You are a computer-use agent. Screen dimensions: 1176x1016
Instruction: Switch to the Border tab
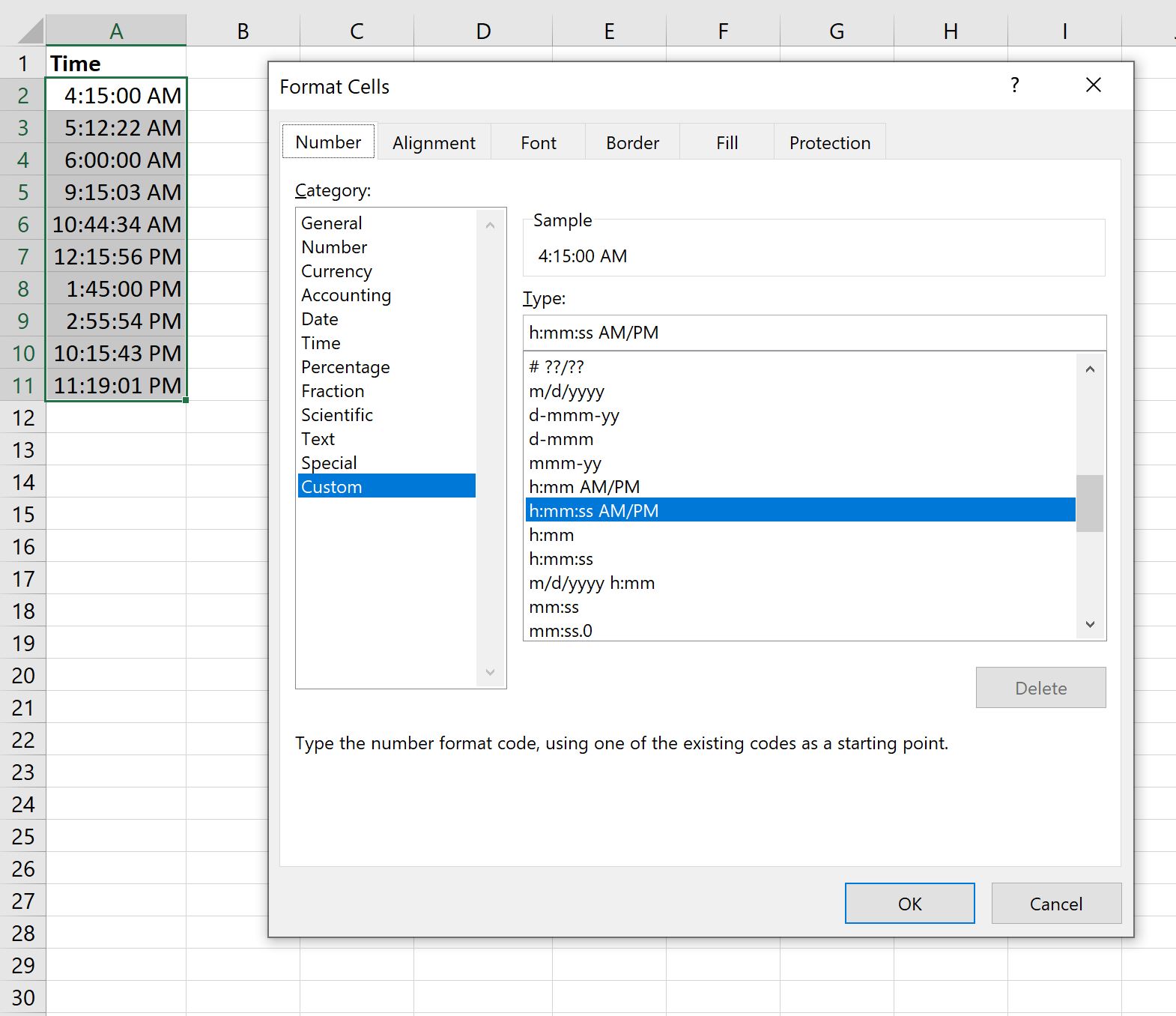coord(633,142)
